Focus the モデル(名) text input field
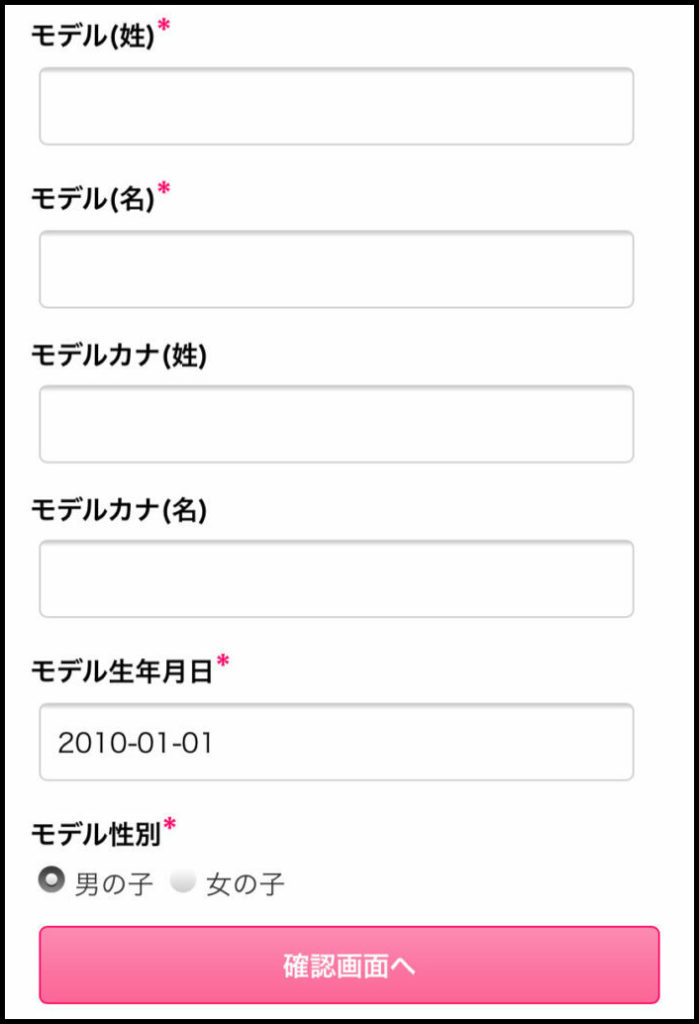 click(x=336, y=269)
